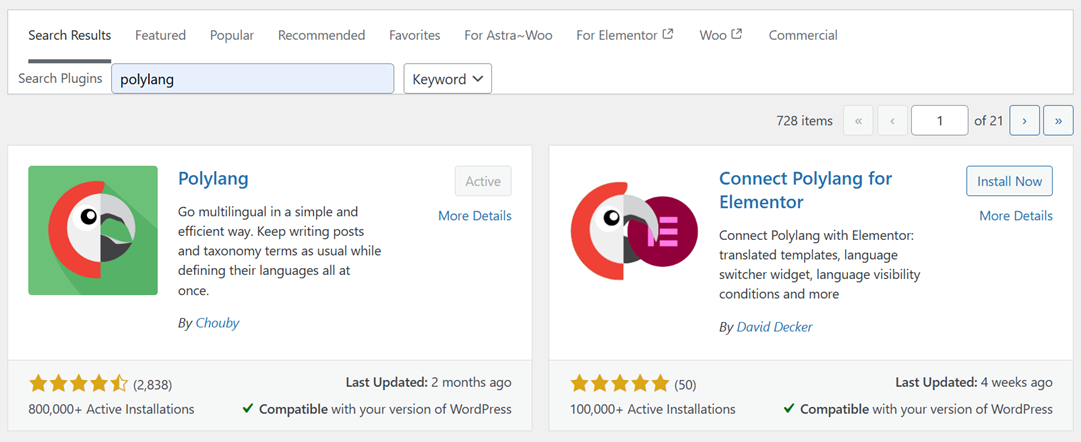Open More Details for Polylang
This screenshot has height=442, width=1081.
click(475, 216)
